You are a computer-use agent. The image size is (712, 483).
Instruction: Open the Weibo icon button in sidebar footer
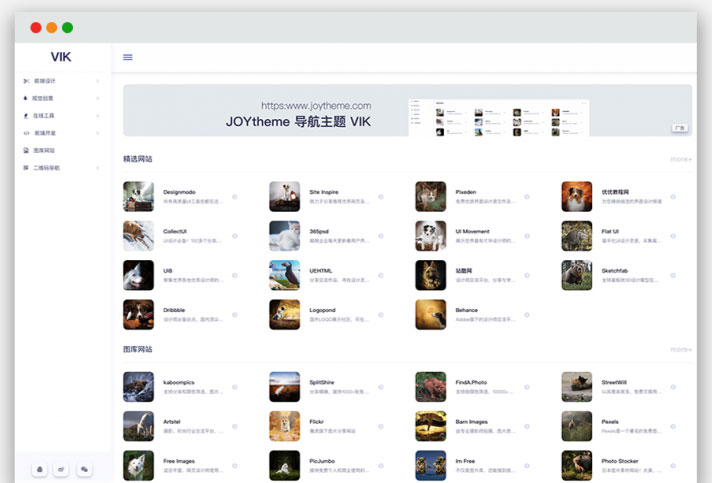click(62, 468)
